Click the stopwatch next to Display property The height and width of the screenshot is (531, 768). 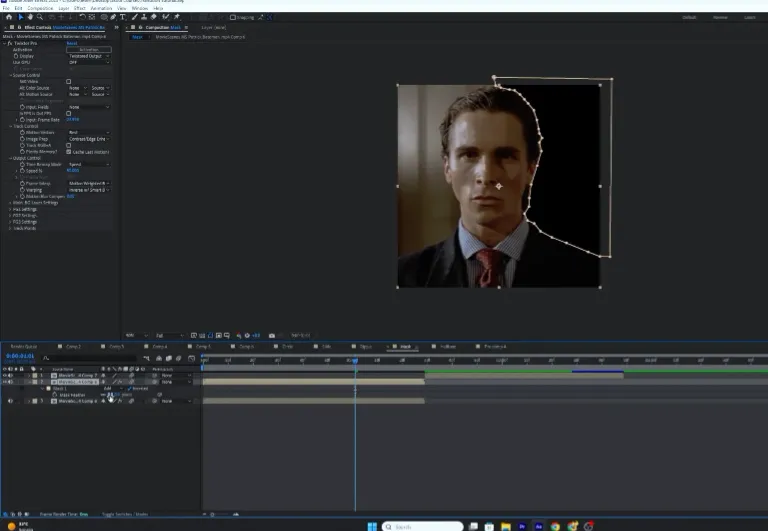click(16, 56)
